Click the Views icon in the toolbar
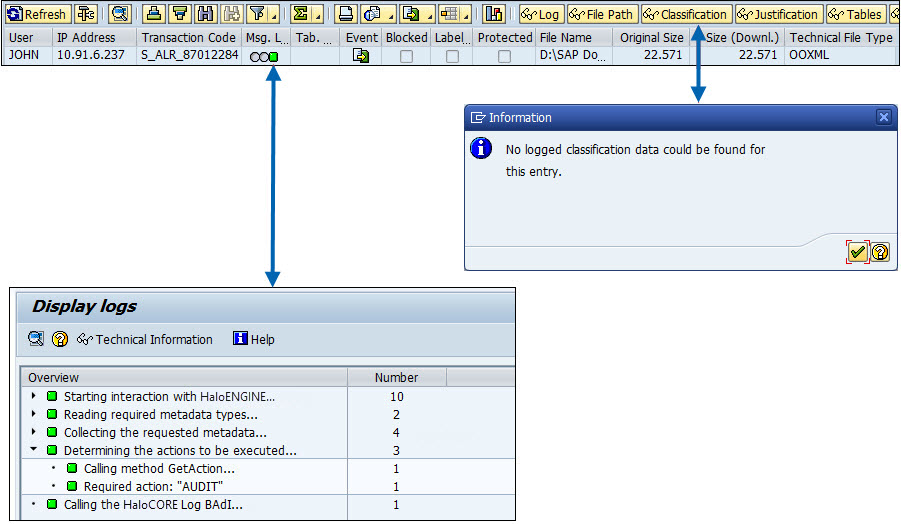 tap(372, 14)
